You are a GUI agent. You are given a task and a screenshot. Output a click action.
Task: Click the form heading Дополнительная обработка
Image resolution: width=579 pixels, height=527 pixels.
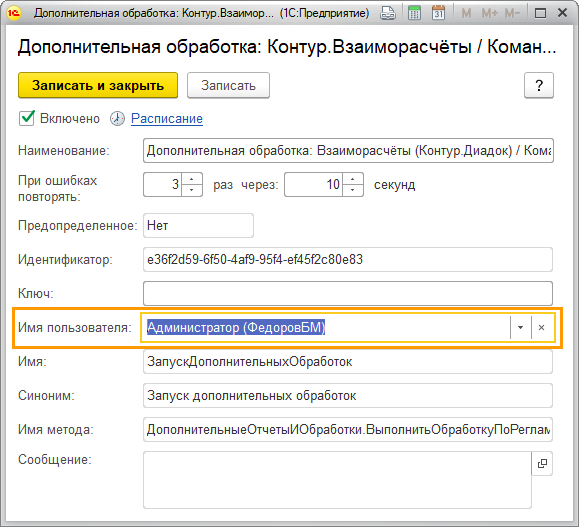(x=287, y=47)
